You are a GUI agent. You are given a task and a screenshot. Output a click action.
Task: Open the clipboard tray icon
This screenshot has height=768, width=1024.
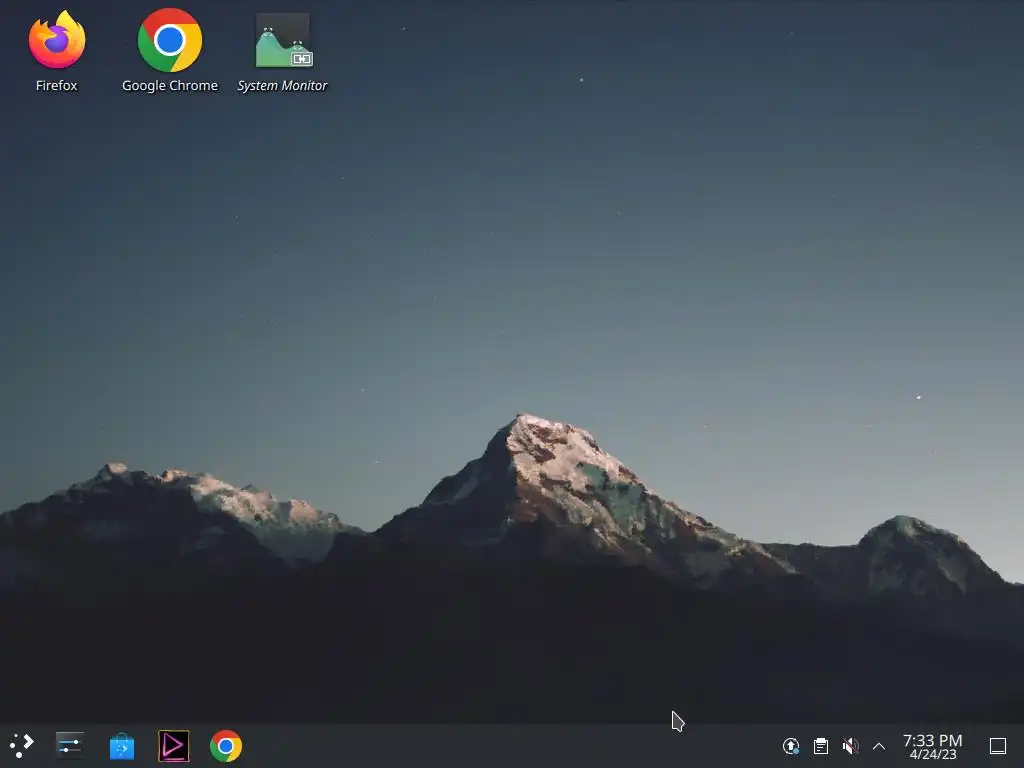(821, 746)
